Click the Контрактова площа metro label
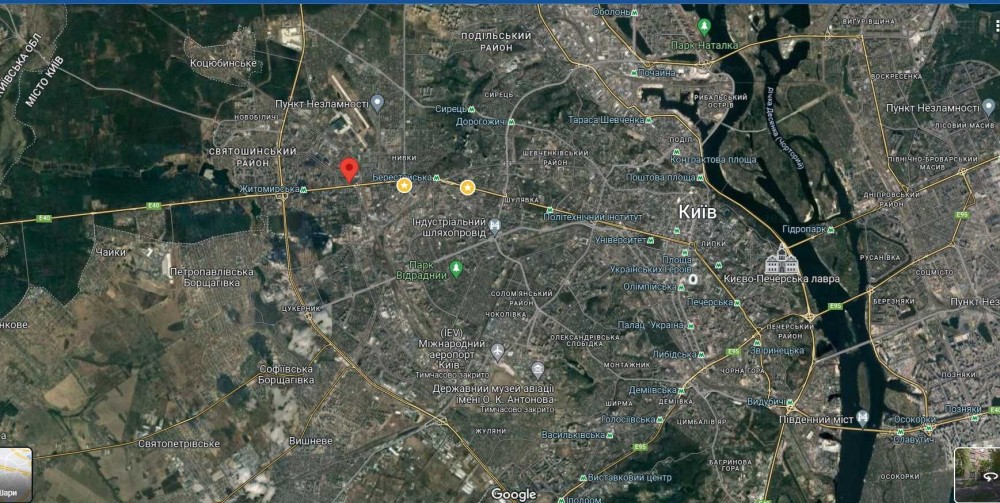The height and width of the screenshot is (503, 1000). [x=718, y=159]
